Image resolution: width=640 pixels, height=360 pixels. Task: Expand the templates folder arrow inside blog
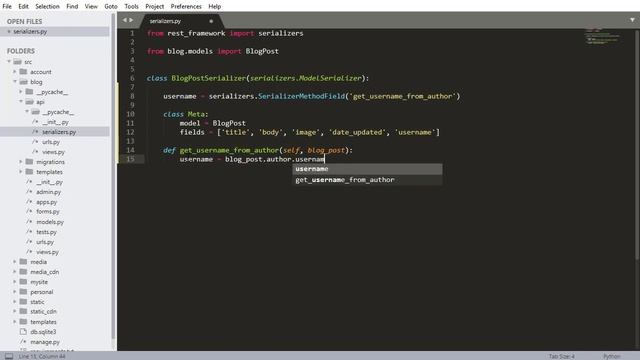(21, 172)
